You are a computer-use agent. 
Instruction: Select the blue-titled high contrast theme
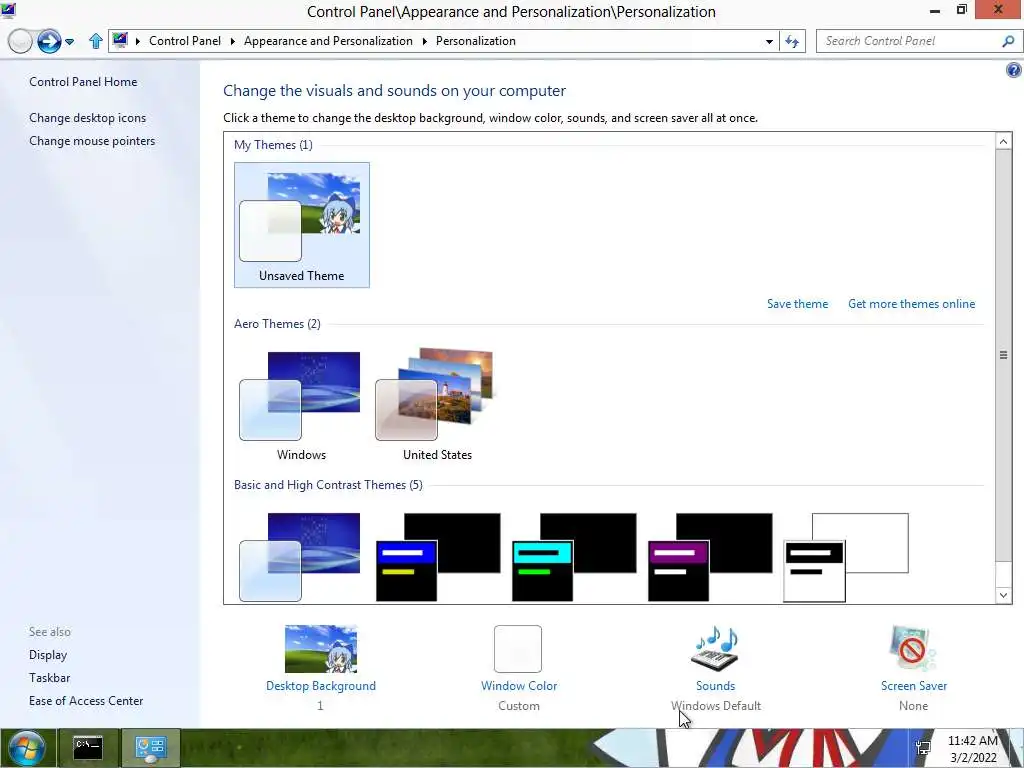click(x=438, y=556)
